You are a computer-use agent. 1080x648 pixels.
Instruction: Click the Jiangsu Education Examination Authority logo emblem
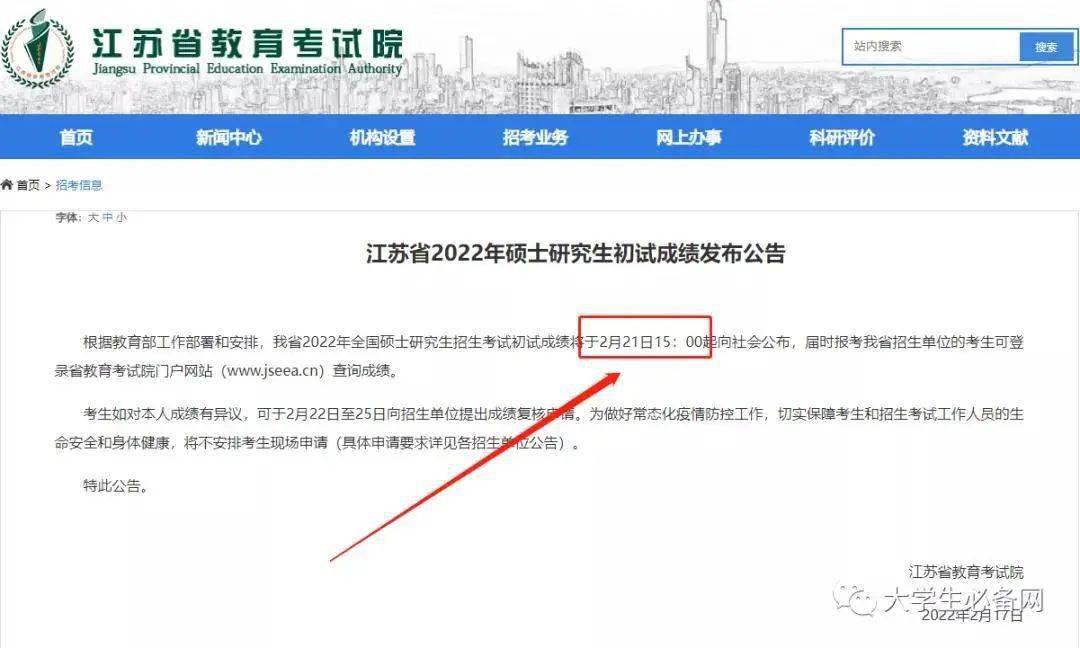pyautogui.click(x=37, y=48)
